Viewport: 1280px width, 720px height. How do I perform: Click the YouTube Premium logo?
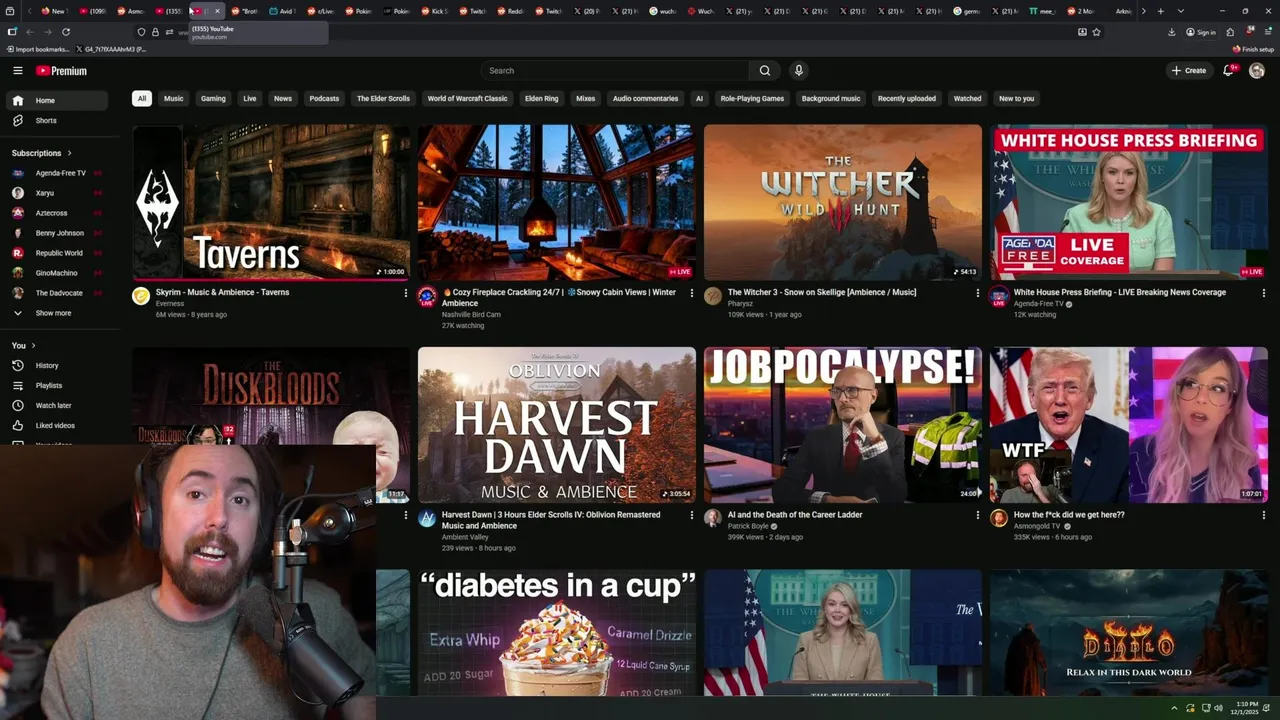tap(61, 71)
